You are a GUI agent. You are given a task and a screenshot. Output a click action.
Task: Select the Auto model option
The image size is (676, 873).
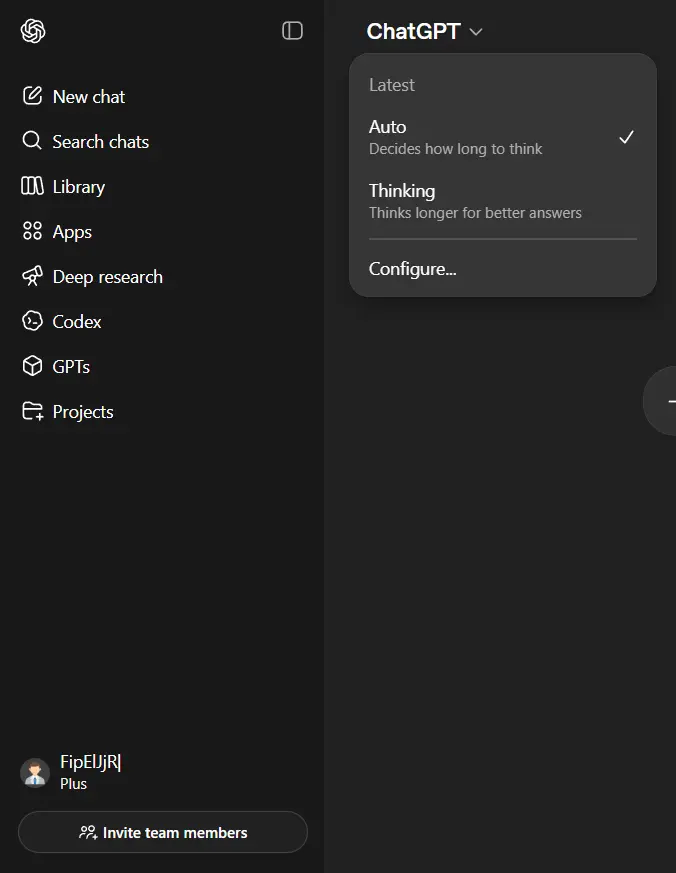tap(502, 138)
